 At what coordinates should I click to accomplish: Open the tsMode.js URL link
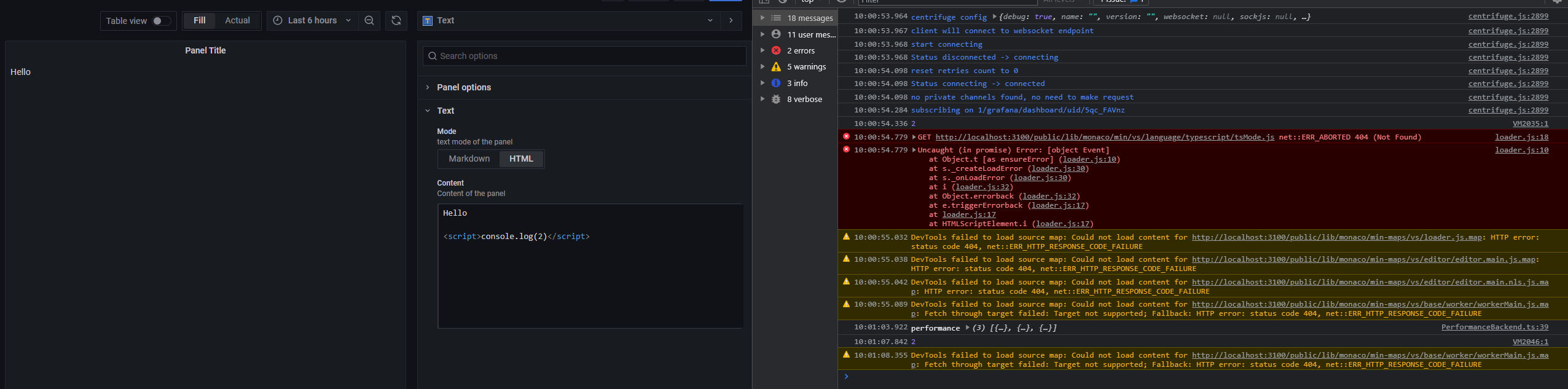coord(1105,137)
